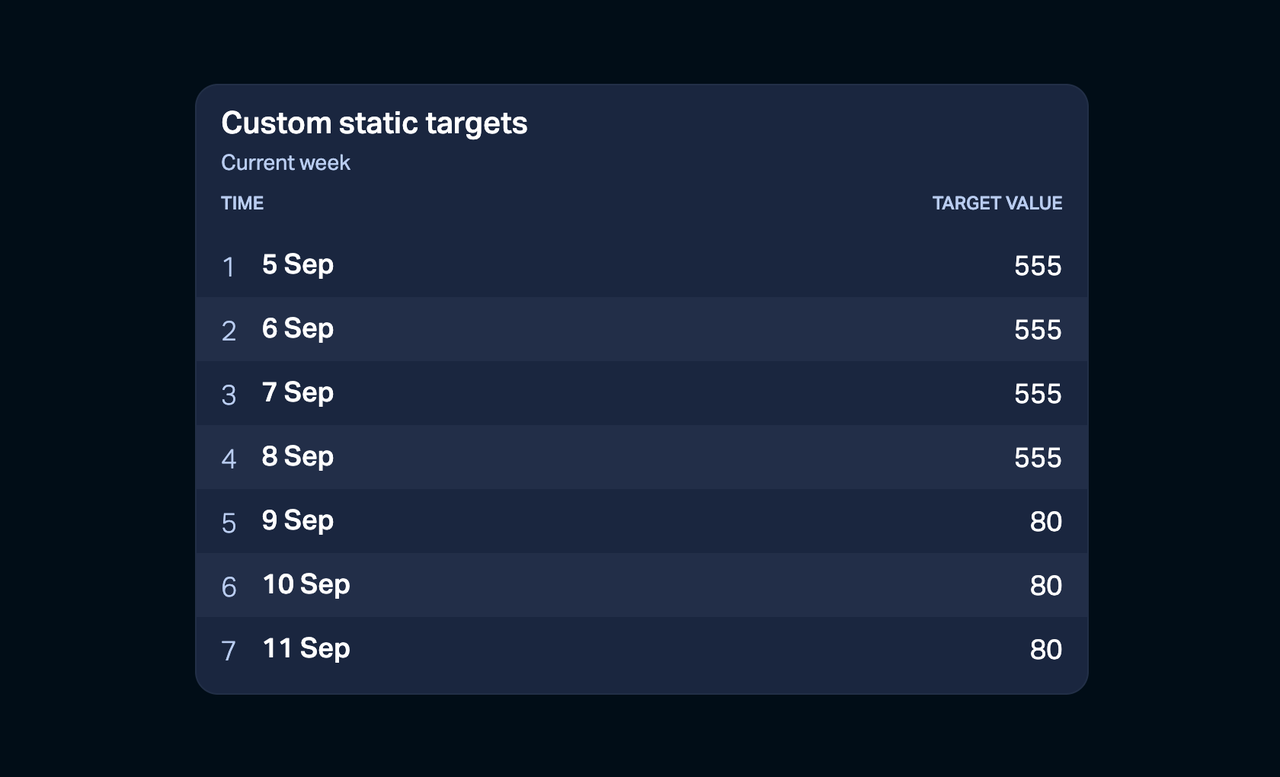Click the Current week subtitle
This screenshot has height=777, width=1280.
click(285, 162)
